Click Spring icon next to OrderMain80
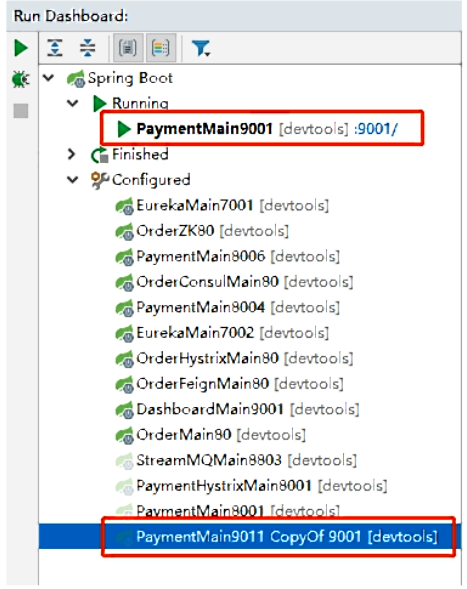This screenshot has width=467, height=589. (124, 435)
